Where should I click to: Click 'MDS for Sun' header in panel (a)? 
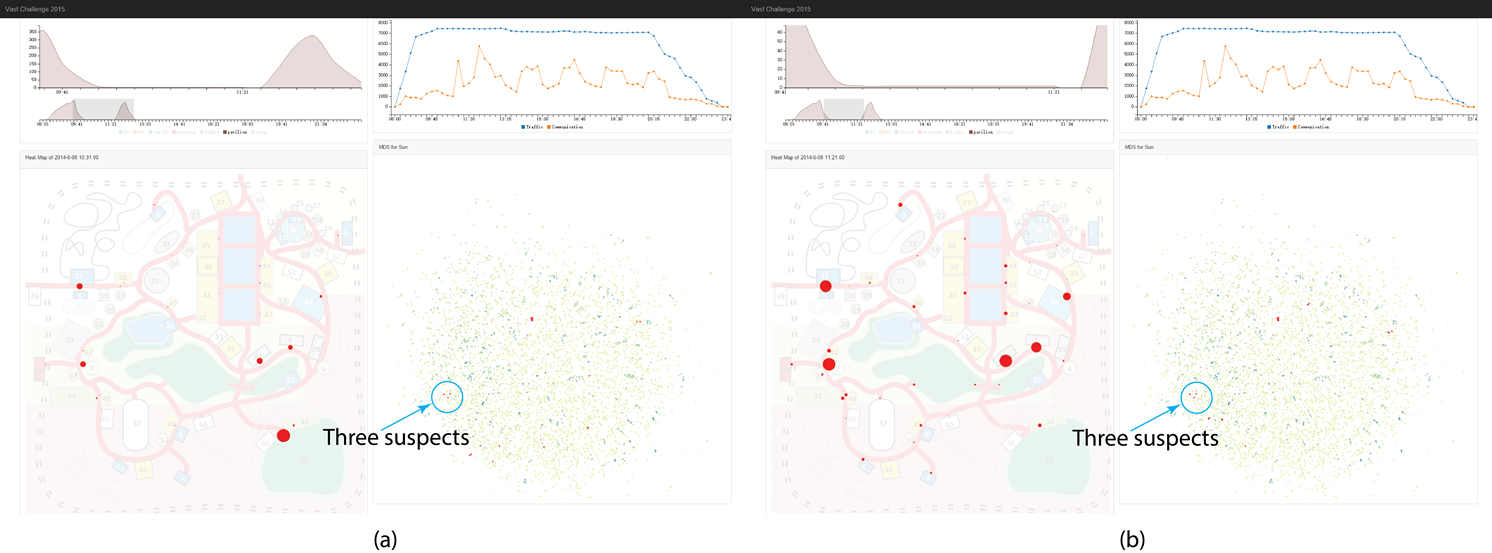[x=391, y=147]
